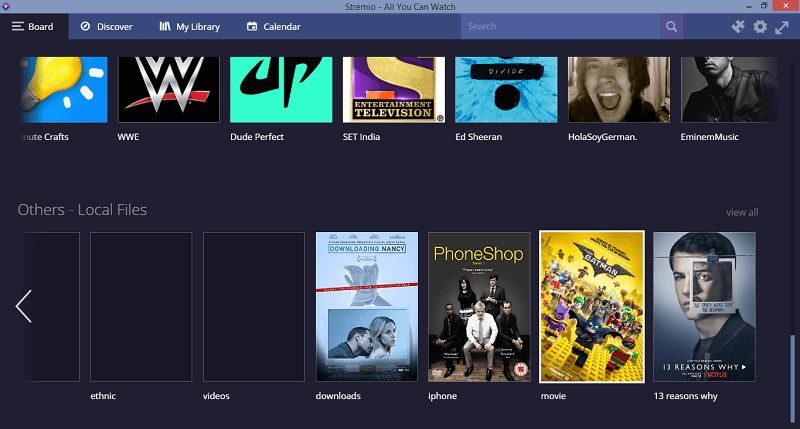Open the WWE channel thumbnail

169,89
